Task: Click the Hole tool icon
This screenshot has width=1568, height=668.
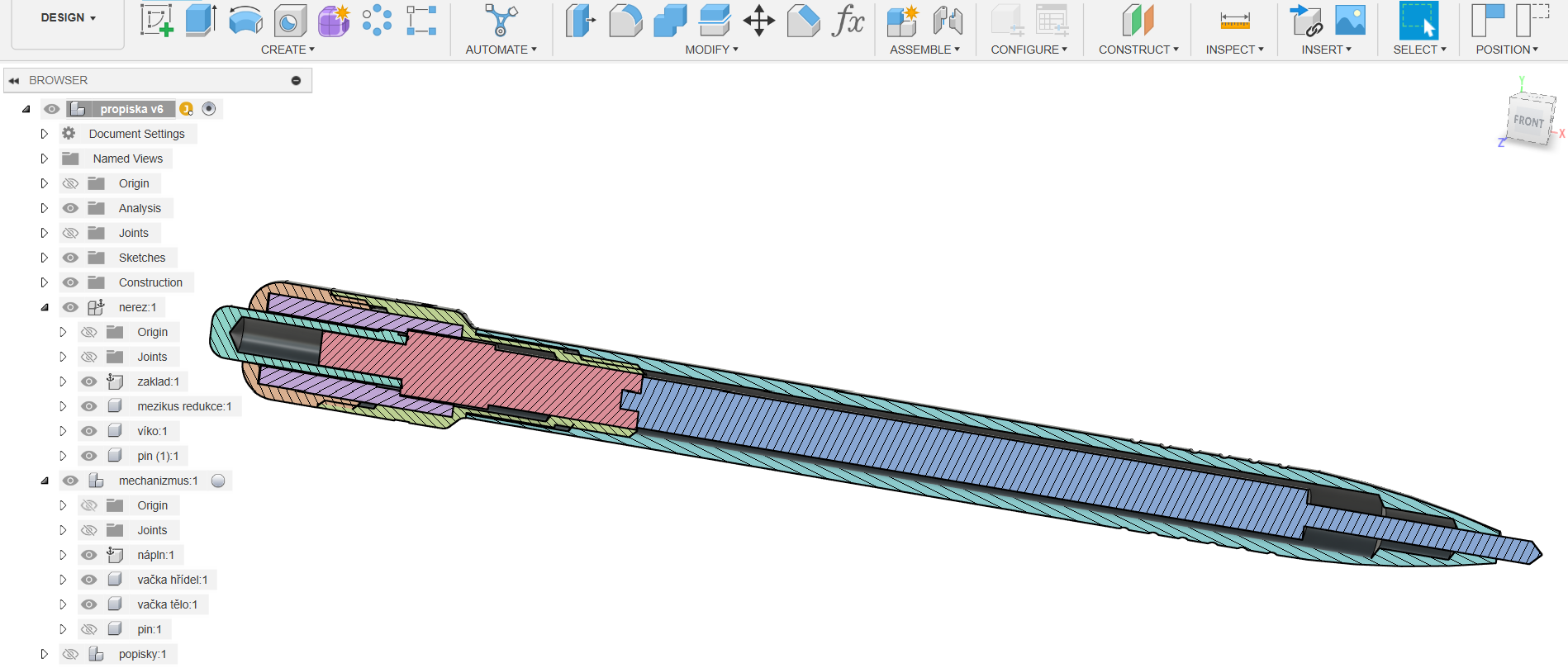Action: [290, 21]
